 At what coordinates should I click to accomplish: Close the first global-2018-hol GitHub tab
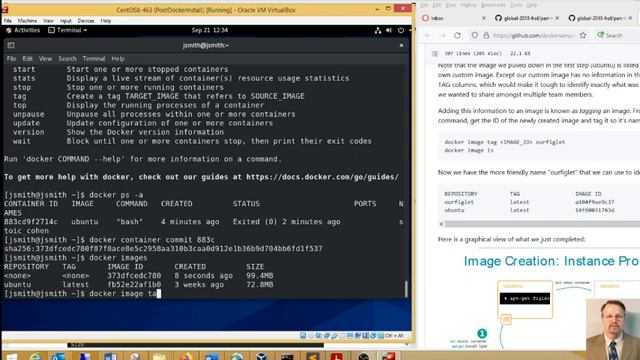(557, 18)
